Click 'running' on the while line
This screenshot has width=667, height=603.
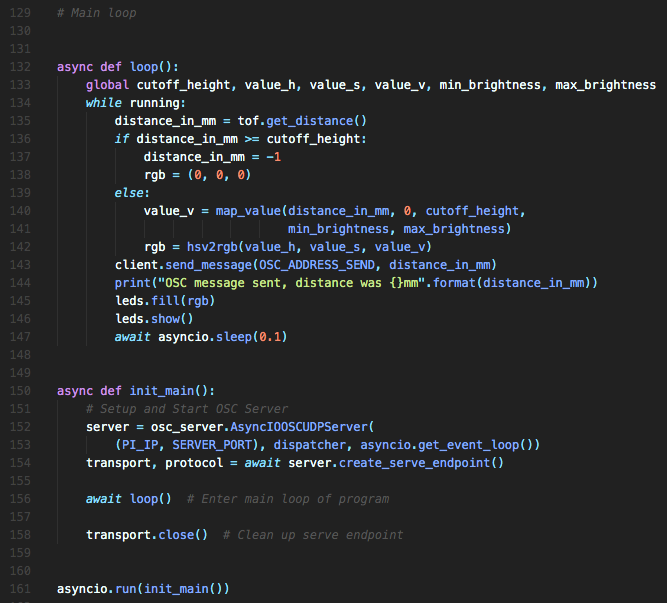(155, 103)
